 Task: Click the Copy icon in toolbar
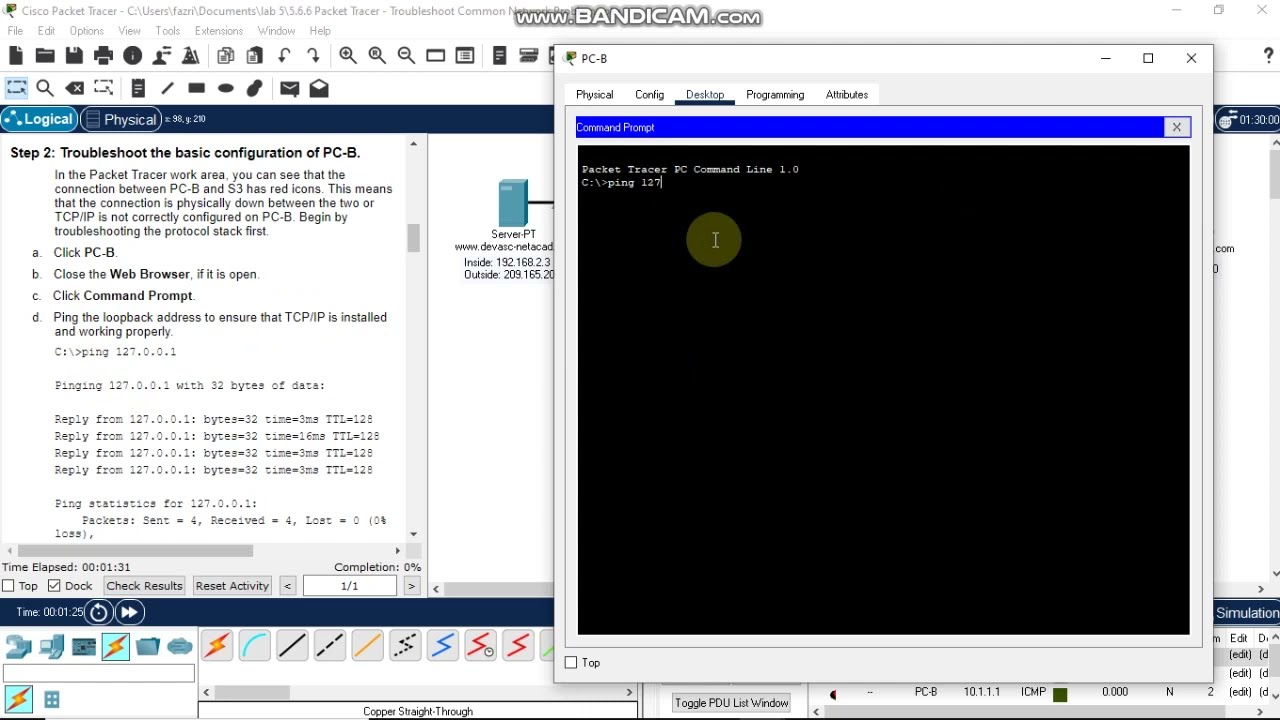(x=226, y=56)
